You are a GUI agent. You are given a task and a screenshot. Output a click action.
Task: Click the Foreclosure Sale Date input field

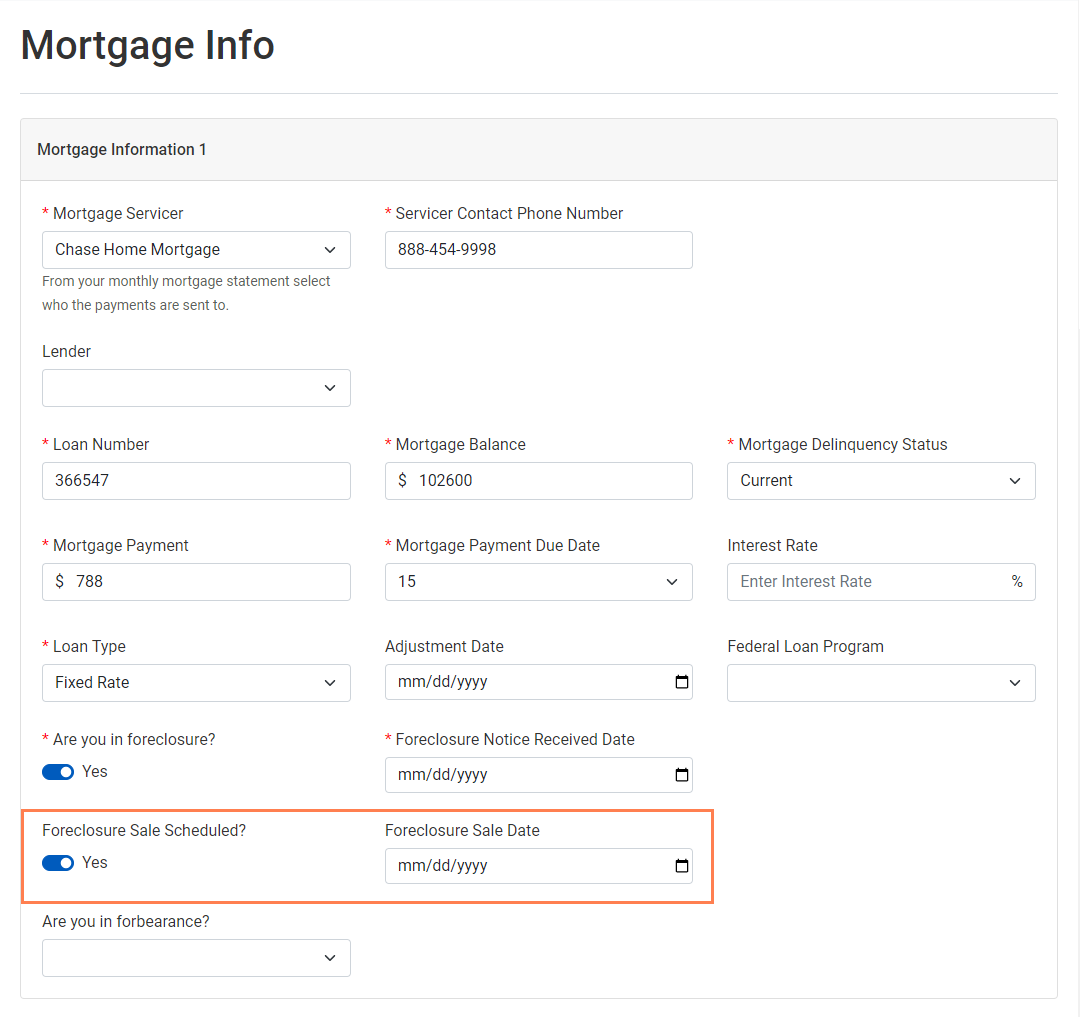pyautogui.click(x=520, y=866)
